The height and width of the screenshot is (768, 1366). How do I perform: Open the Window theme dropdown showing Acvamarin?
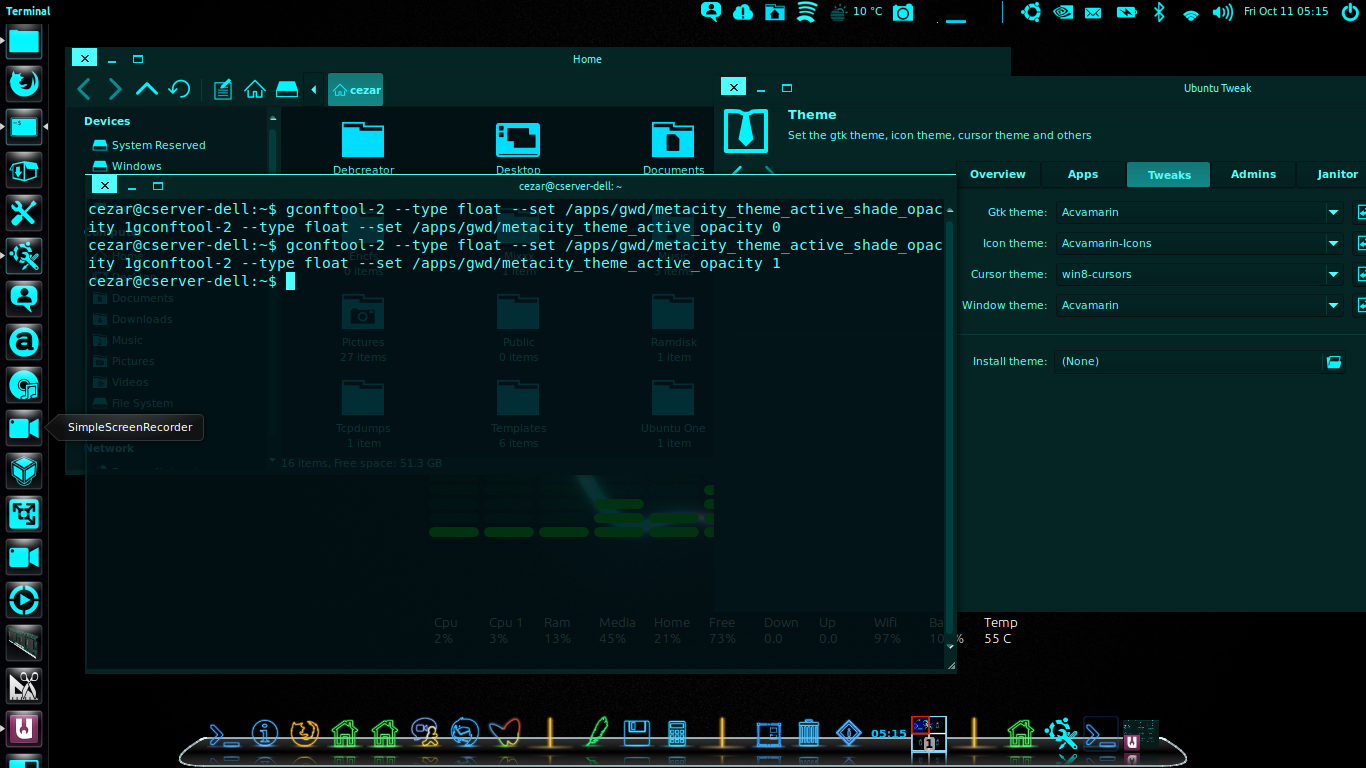click(x=1199, y=305)
